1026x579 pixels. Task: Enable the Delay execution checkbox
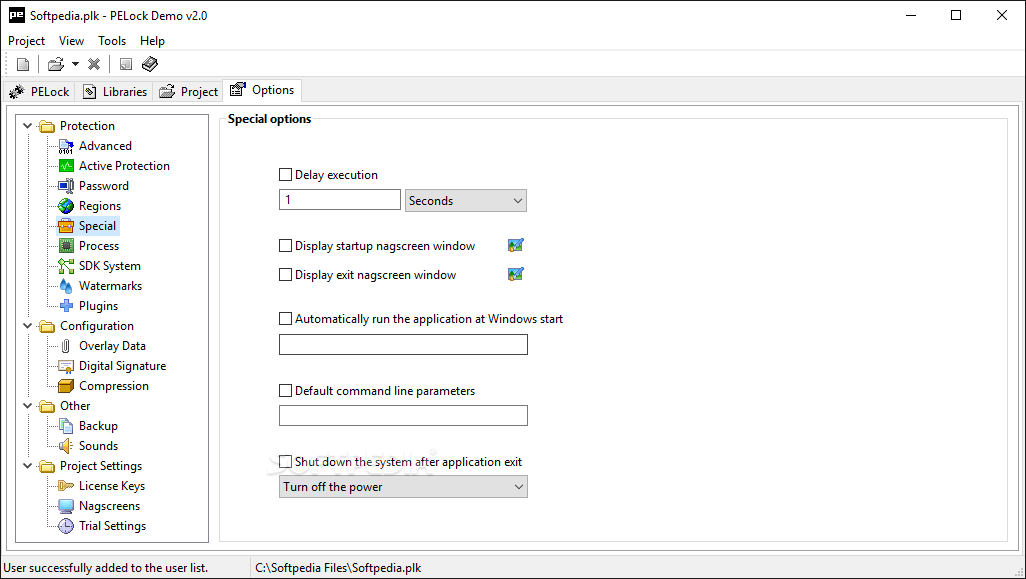click(285, 175)
